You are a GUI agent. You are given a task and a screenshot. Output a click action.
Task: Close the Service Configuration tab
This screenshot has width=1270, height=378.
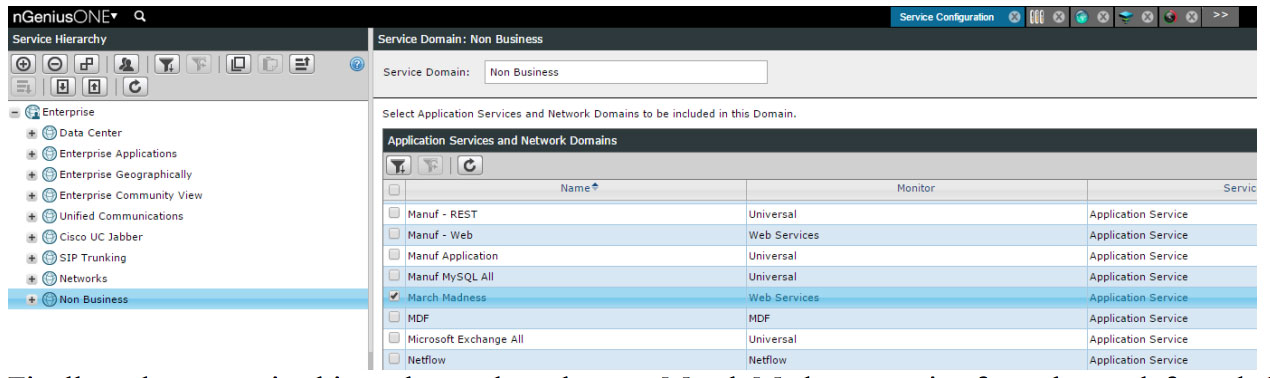point(1014,17)
